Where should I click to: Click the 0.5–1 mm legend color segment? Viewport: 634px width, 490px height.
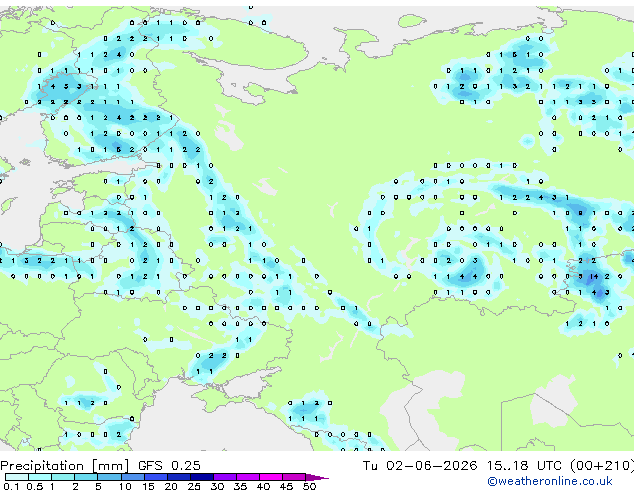click(40, 477)
